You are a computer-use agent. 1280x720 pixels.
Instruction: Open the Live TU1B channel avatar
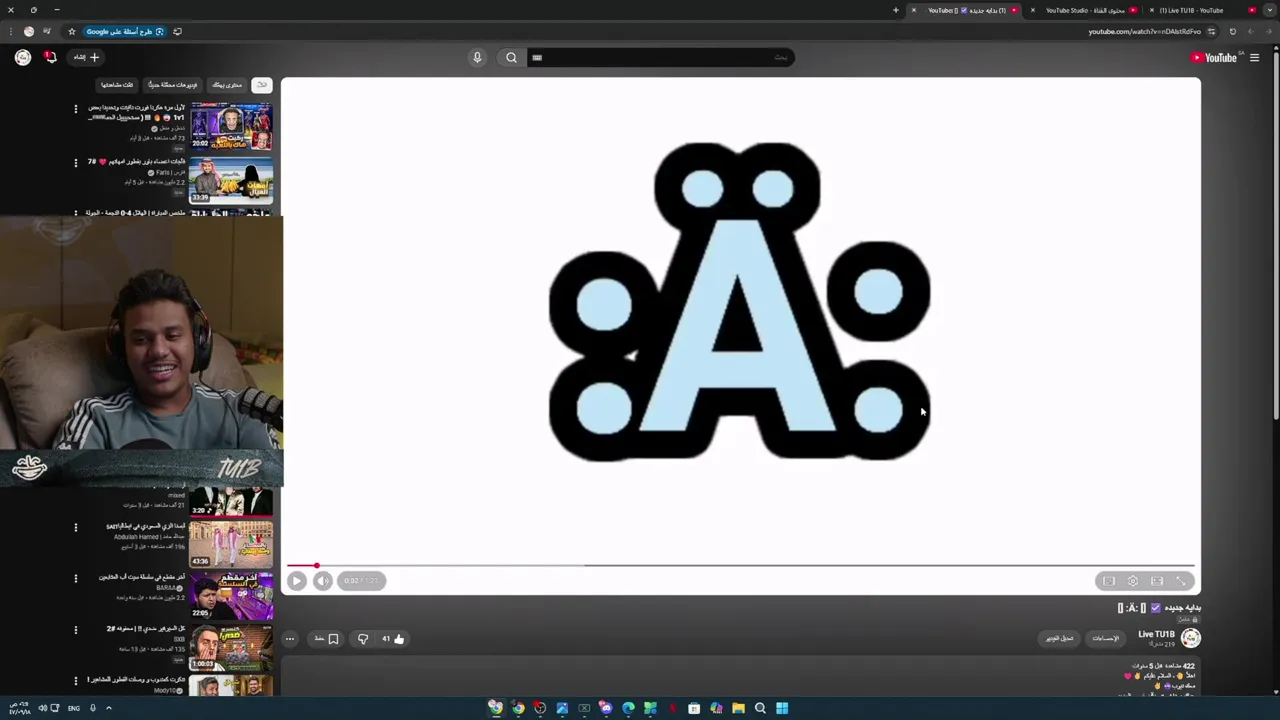(1190, 637)
